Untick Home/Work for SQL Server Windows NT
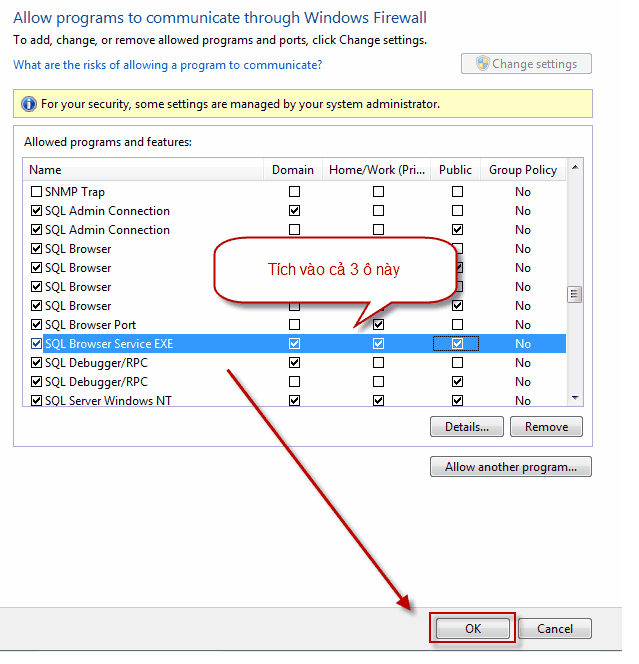 (379, 401)
